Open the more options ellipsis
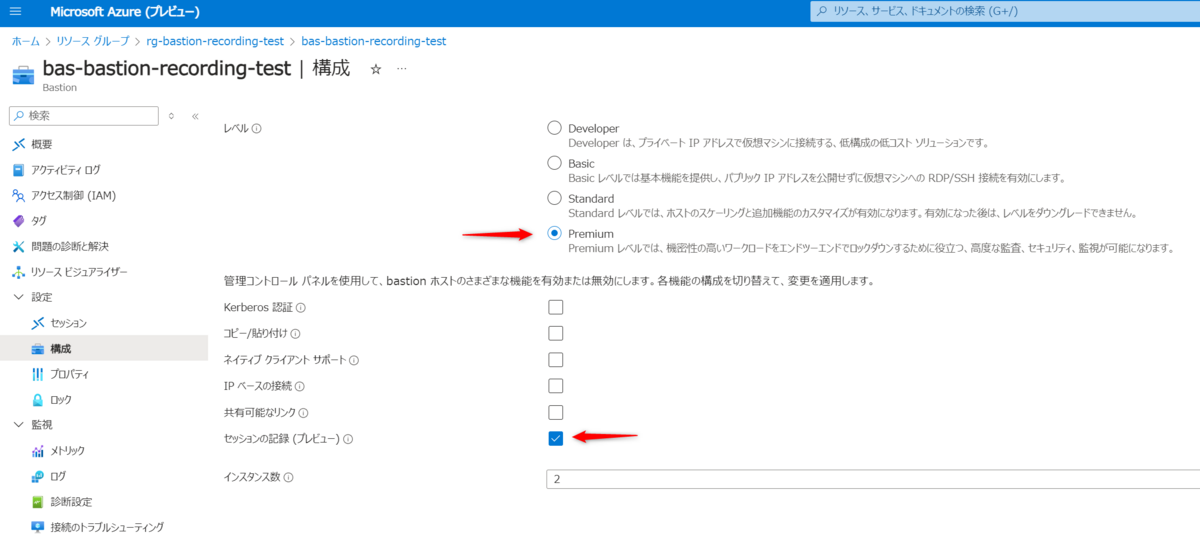 [x=402, y=69]
